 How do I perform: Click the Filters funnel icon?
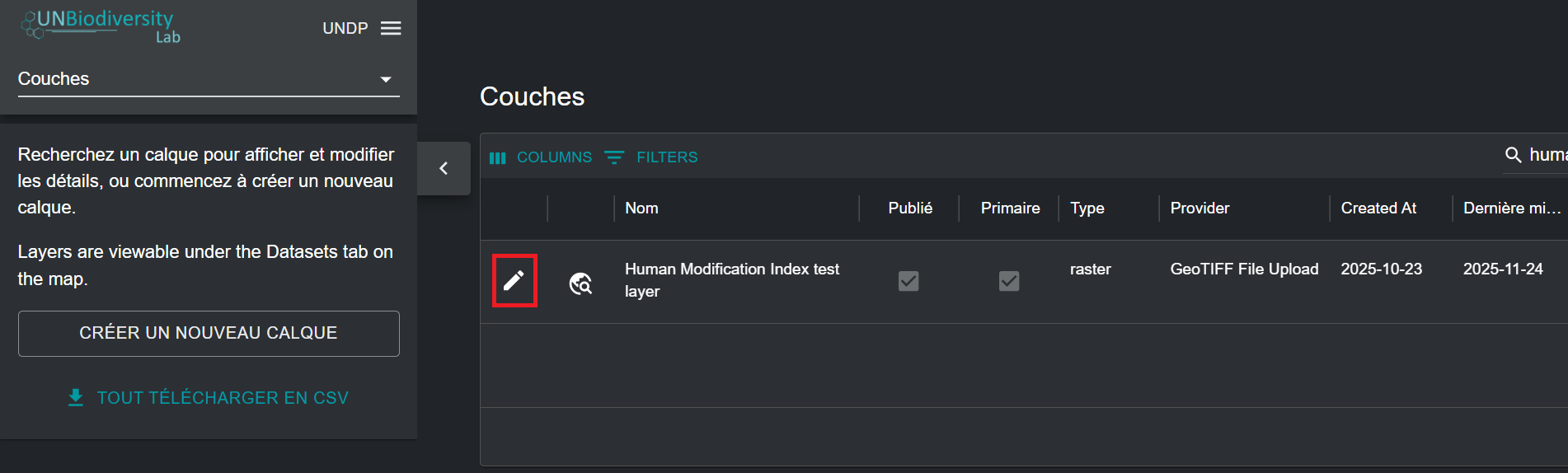(614, 157)
